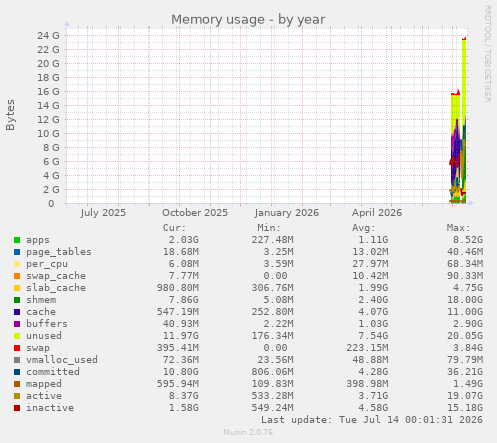Viewport: 497px width, 443px height.
Task: Click the green apps legend swatch
Action: [x=17, y=240]
